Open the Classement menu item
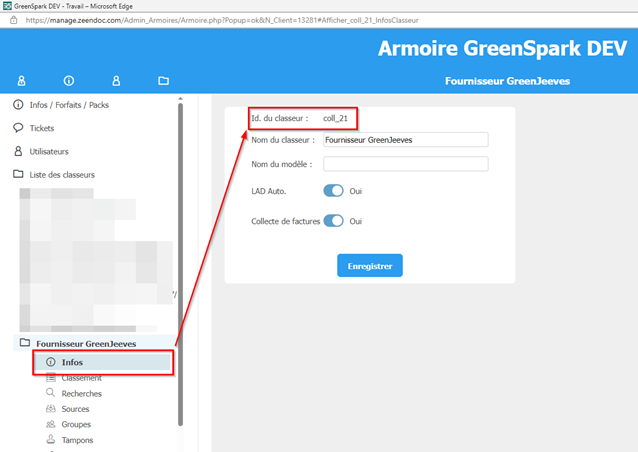This screenshot has width=638, height=452. point(81,378)
